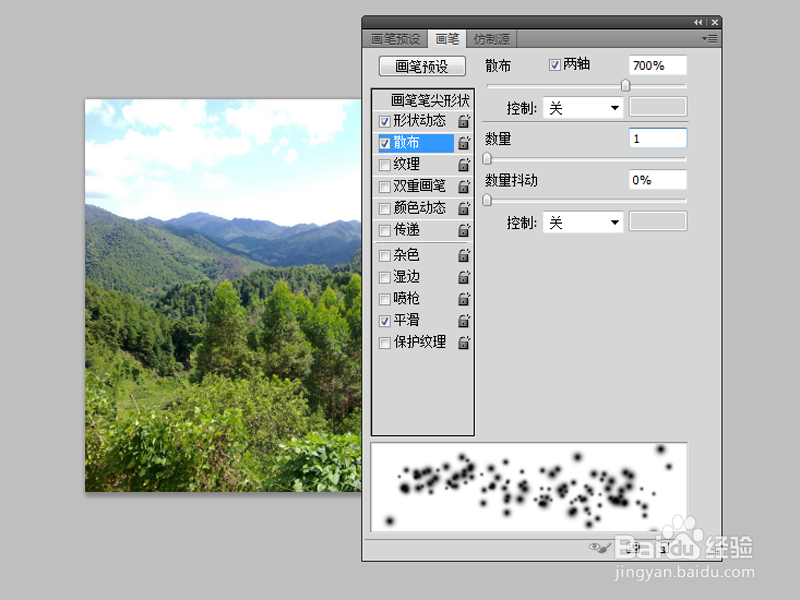Screen dimensions: 800x600
Task: Click the brush stroke preview area
Action: coord(529,487)
